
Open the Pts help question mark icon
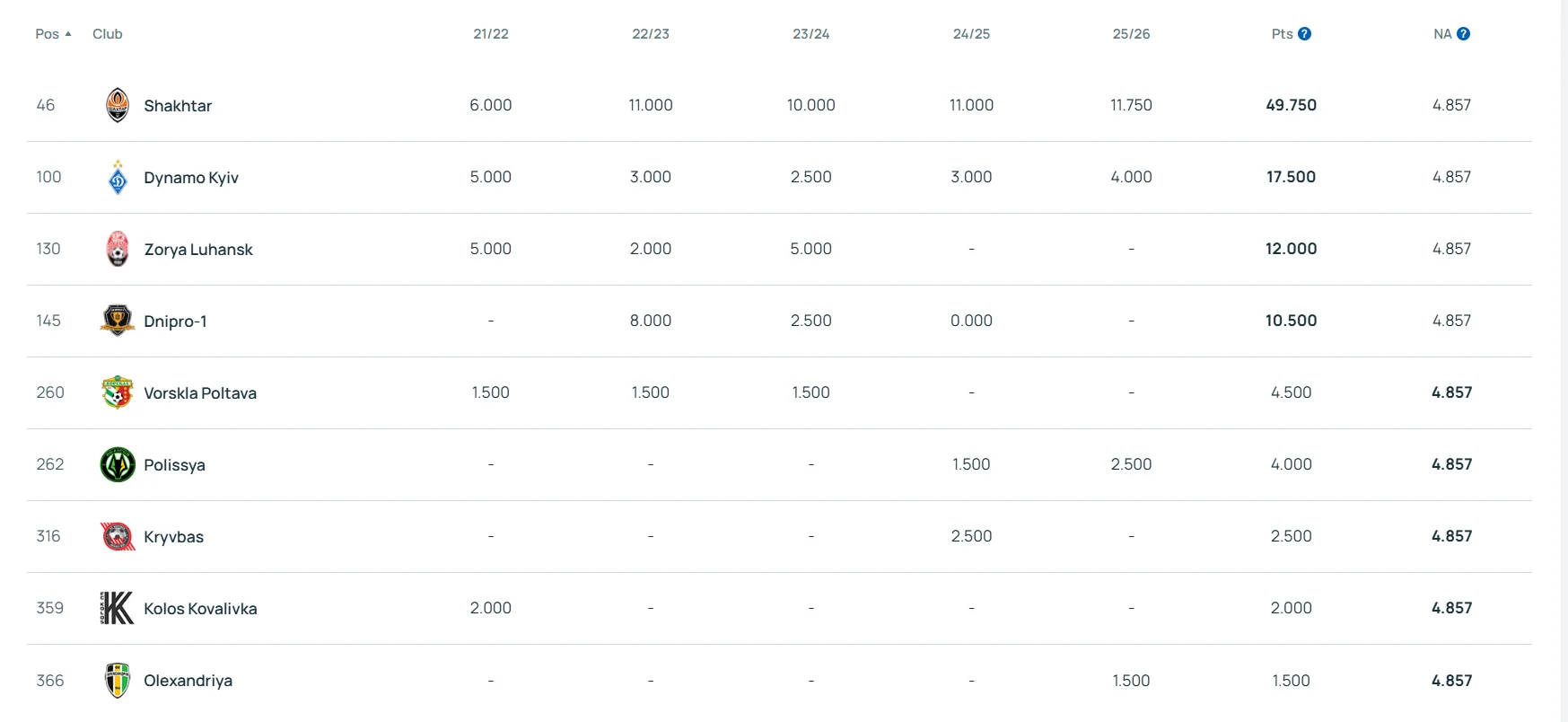[x=1305, y=34]
